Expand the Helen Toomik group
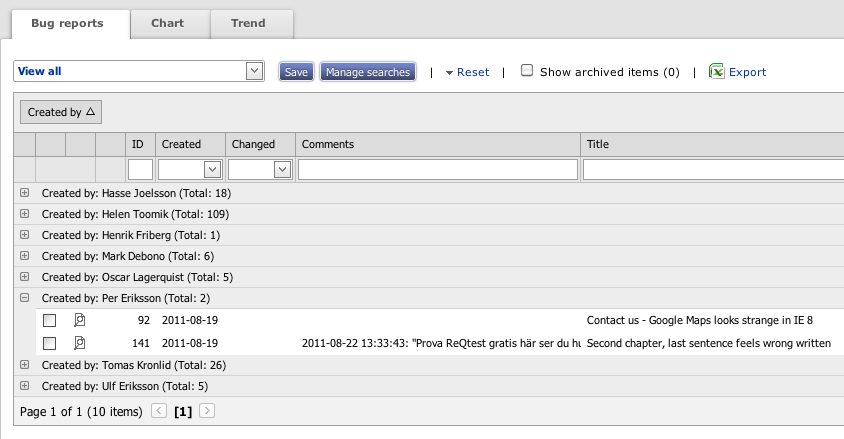Image resolution: width=844 pixels, height=439 pixels. [x=24, y=214]
